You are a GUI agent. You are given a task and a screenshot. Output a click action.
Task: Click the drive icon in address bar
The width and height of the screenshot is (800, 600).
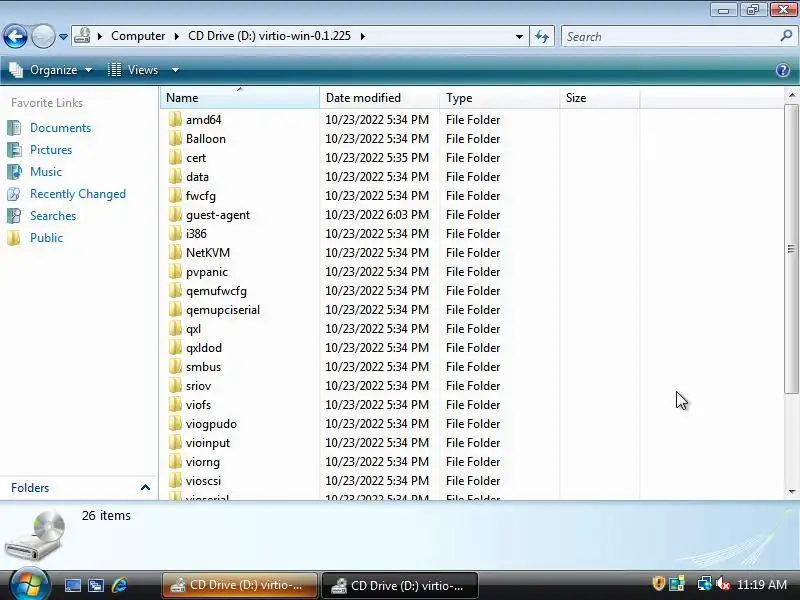pyautogui.click(x=82, y=36)
